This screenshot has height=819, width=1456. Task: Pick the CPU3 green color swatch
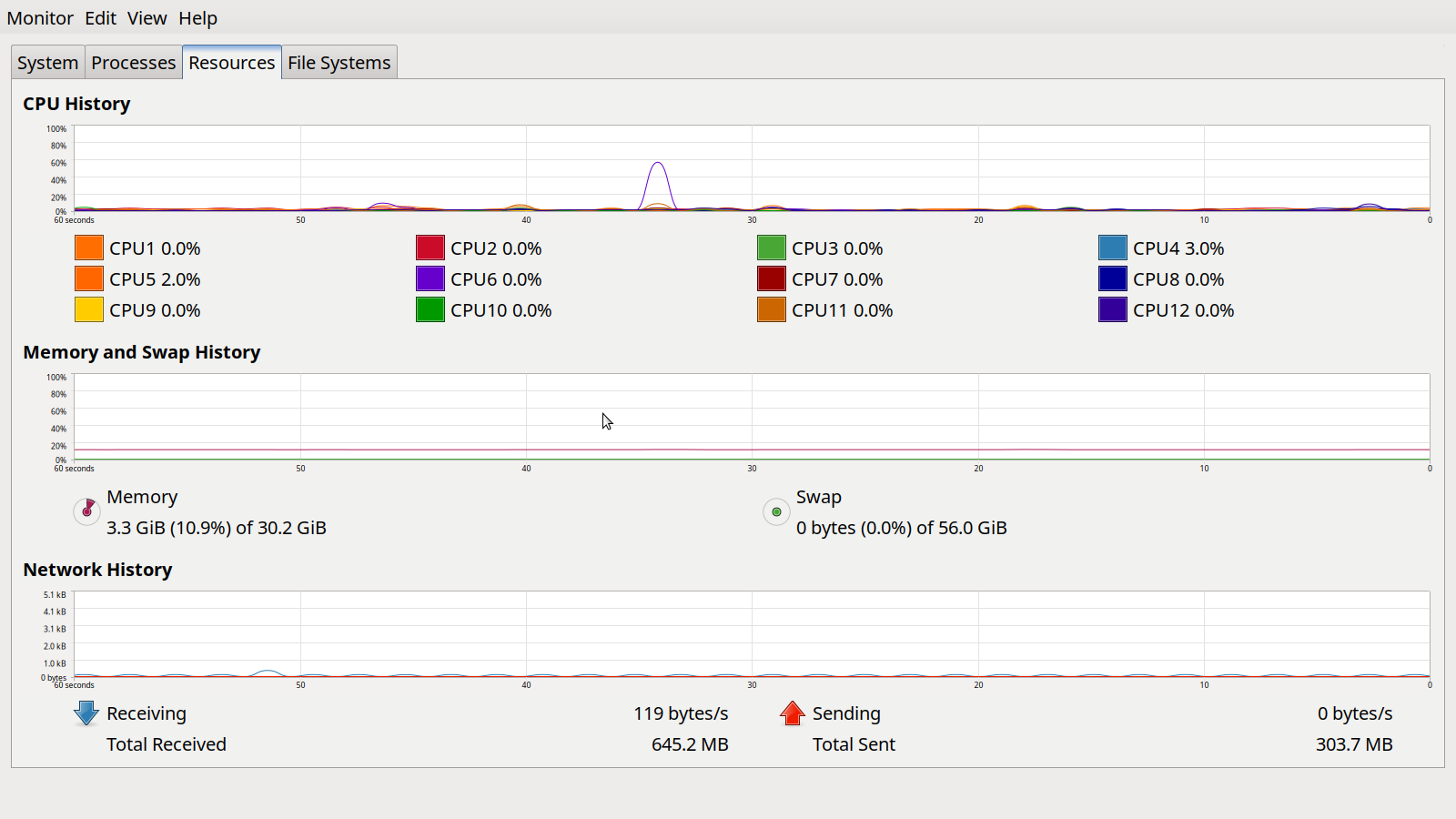772,248
